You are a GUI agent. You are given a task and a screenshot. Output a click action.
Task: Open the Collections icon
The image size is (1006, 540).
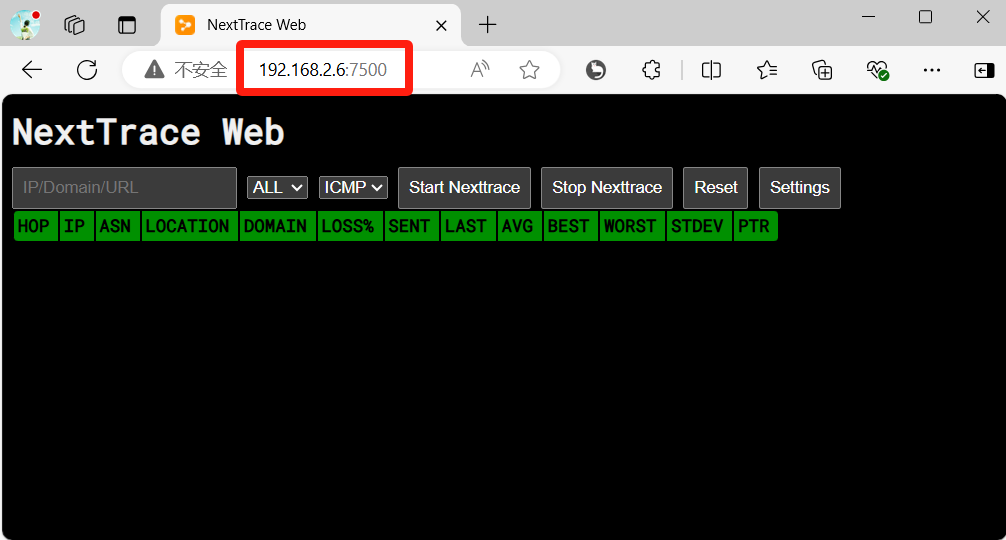click(x=822, y=70)
